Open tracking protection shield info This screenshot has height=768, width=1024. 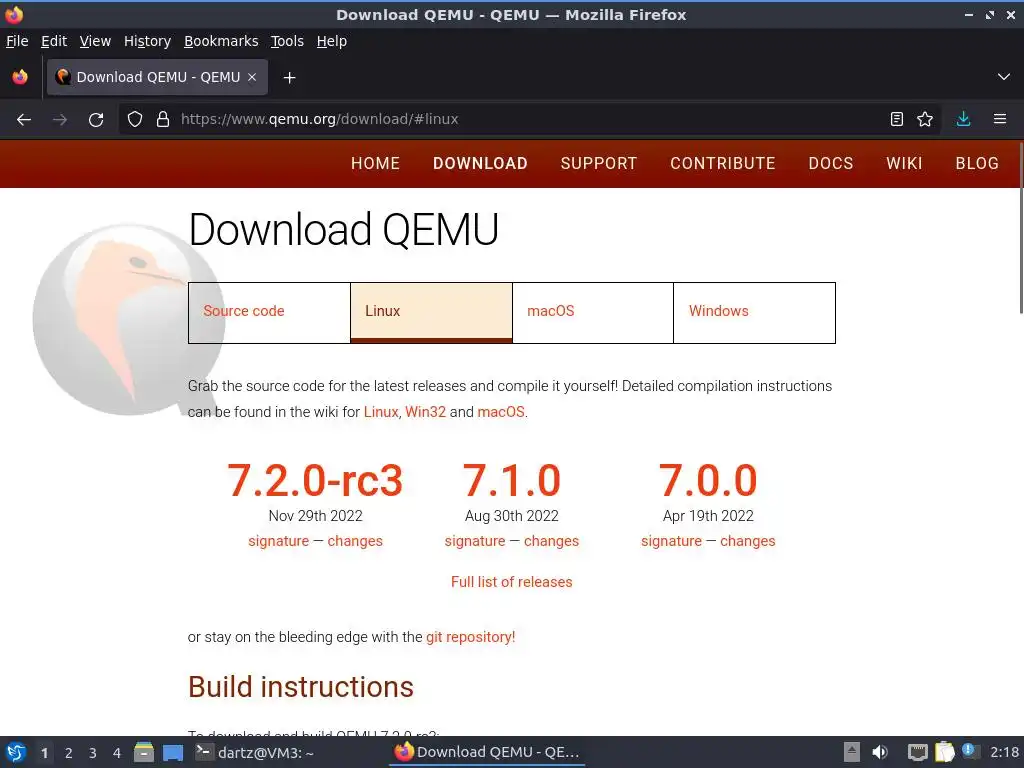(x=135, y=120)
